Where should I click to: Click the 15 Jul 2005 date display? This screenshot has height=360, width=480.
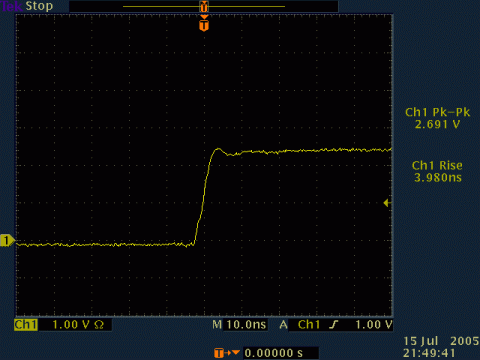(441, 341)
